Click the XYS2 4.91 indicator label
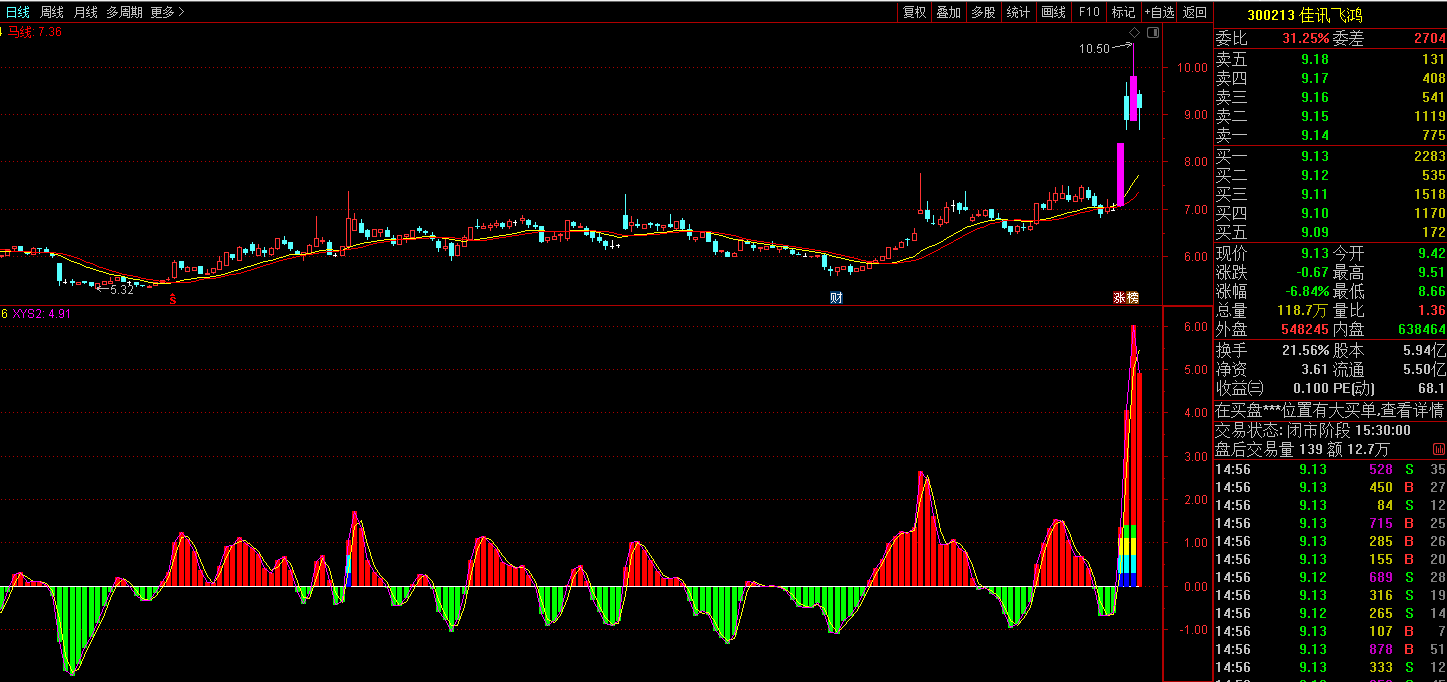Image resolution: width=1447 pixels, height=682 pixels. [41, 314]
